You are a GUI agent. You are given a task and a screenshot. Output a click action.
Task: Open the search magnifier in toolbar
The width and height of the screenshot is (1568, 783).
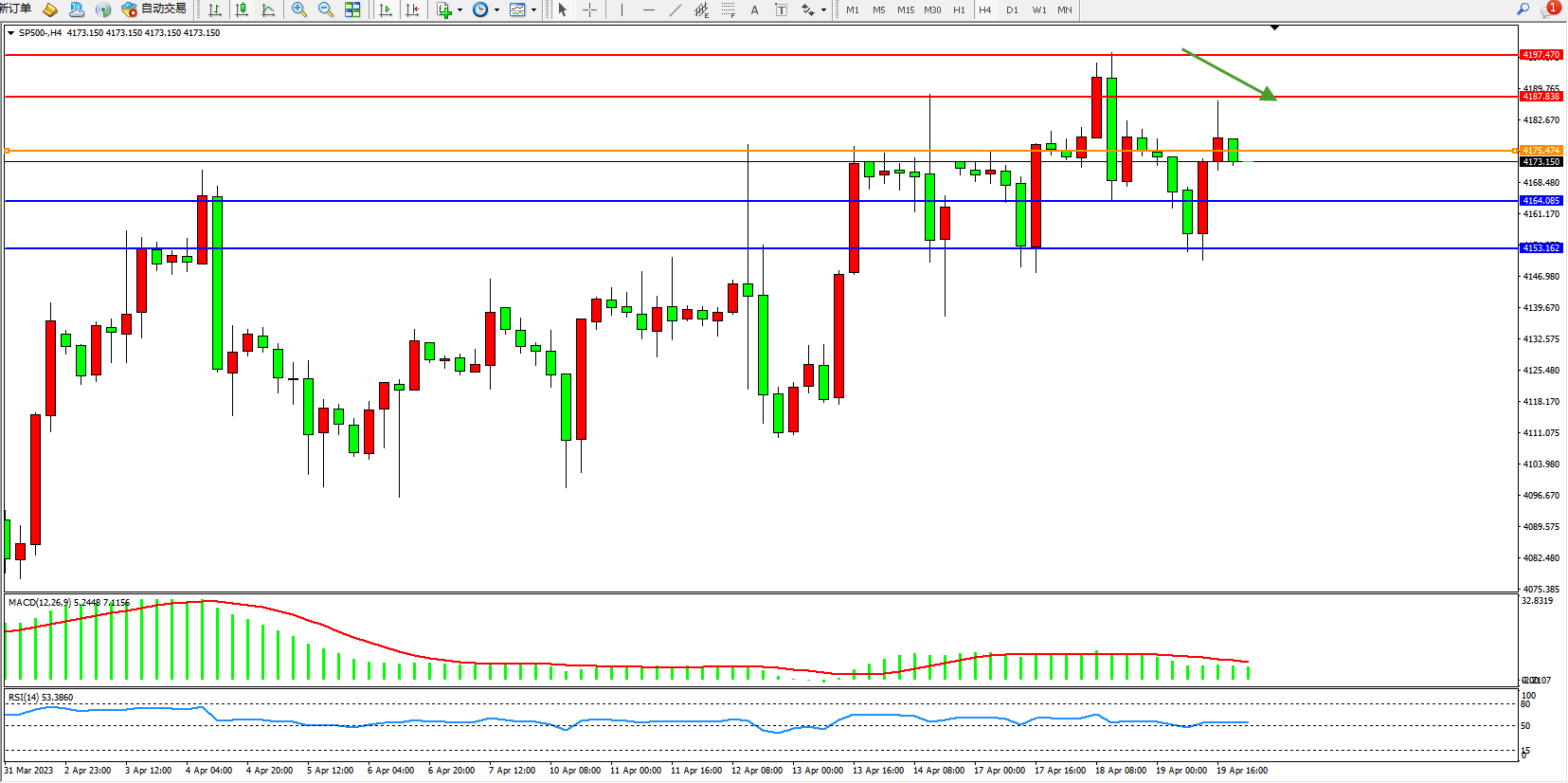[1523, 9]
